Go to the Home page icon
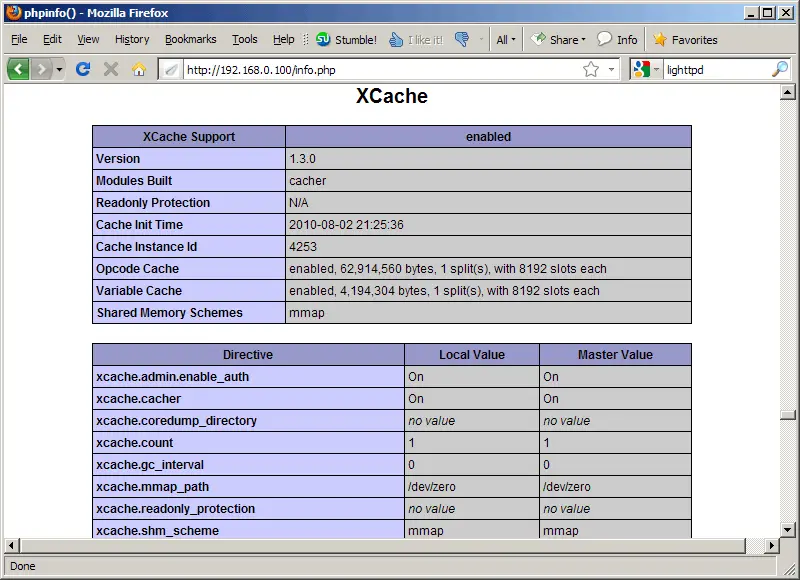 click(139, 69)
